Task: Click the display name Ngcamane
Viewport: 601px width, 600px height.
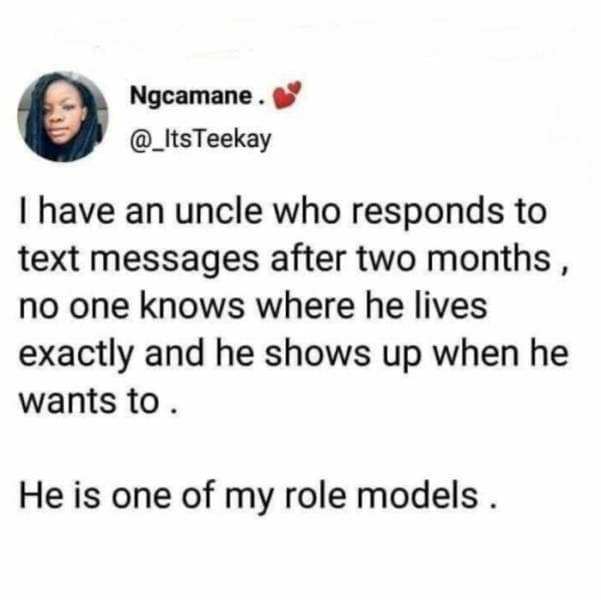Action: (x=190, y=100)
